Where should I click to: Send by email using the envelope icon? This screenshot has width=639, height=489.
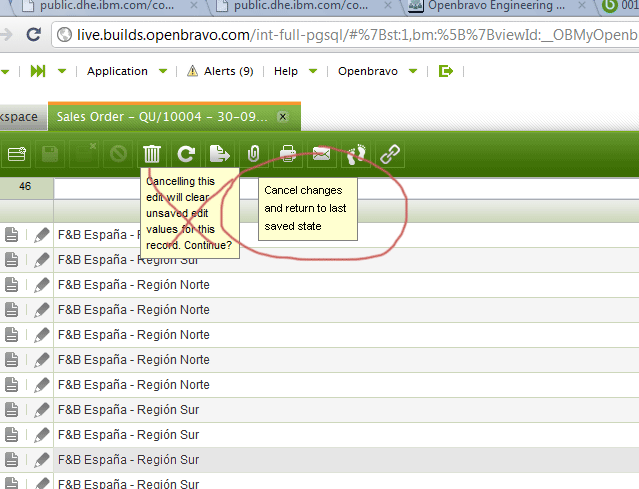point(322,154)
